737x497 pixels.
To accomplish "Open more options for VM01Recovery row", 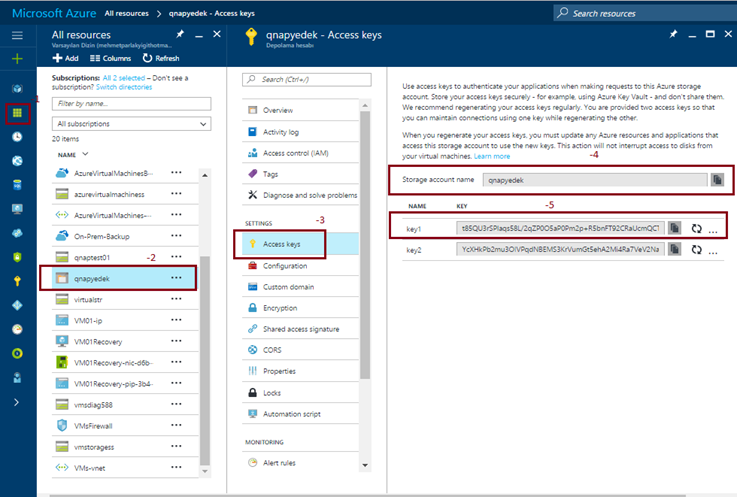I will (176, 341).
